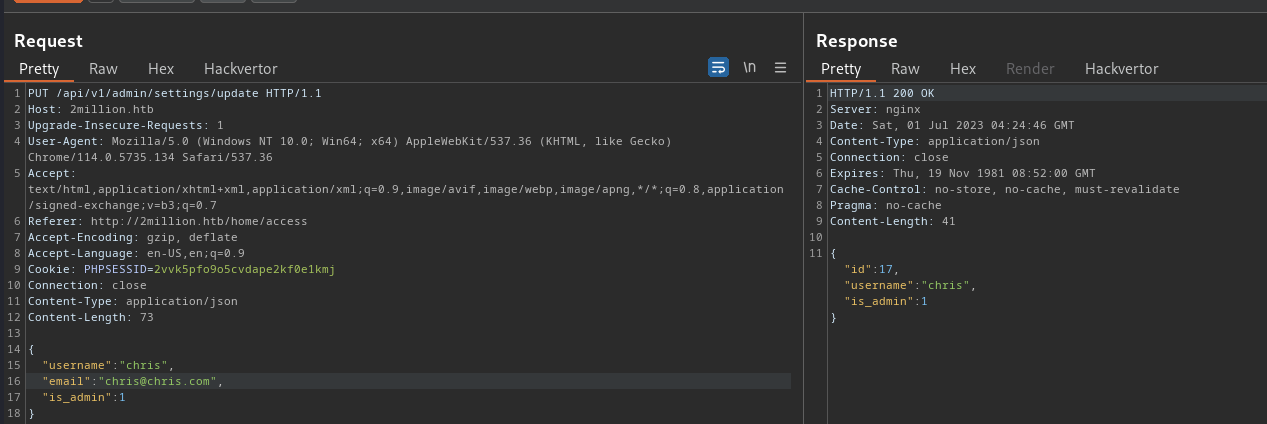Click the PUT /api/v1/admin/settings/update request line
Screen dimensions: 1267x424
(175, 93)
